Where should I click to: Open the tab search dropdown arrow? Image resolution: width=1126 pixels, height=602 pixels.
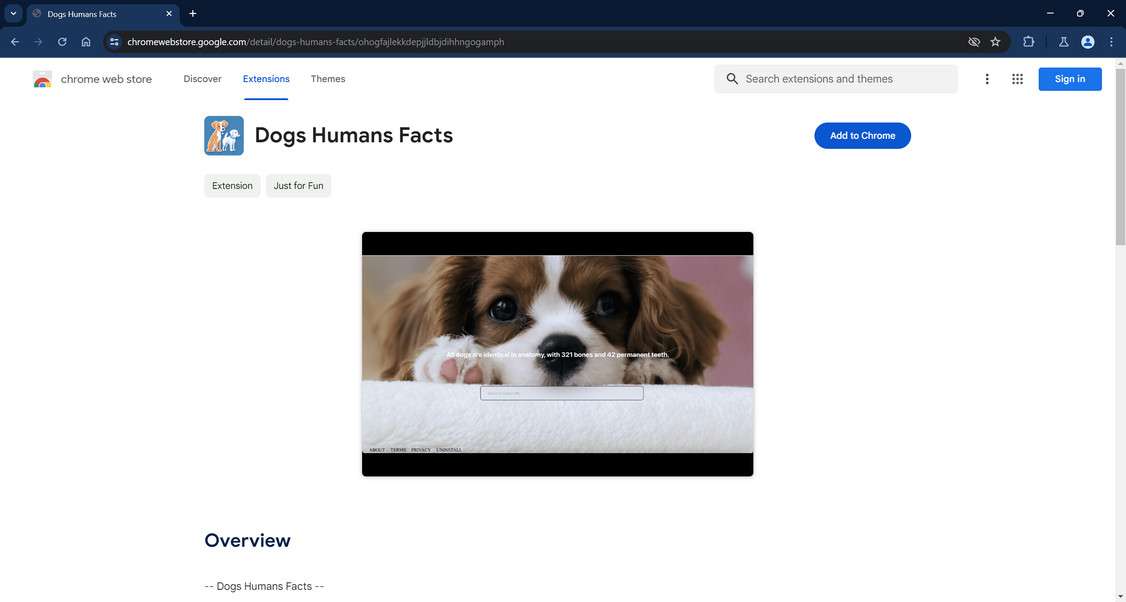[x=13, y=13]
